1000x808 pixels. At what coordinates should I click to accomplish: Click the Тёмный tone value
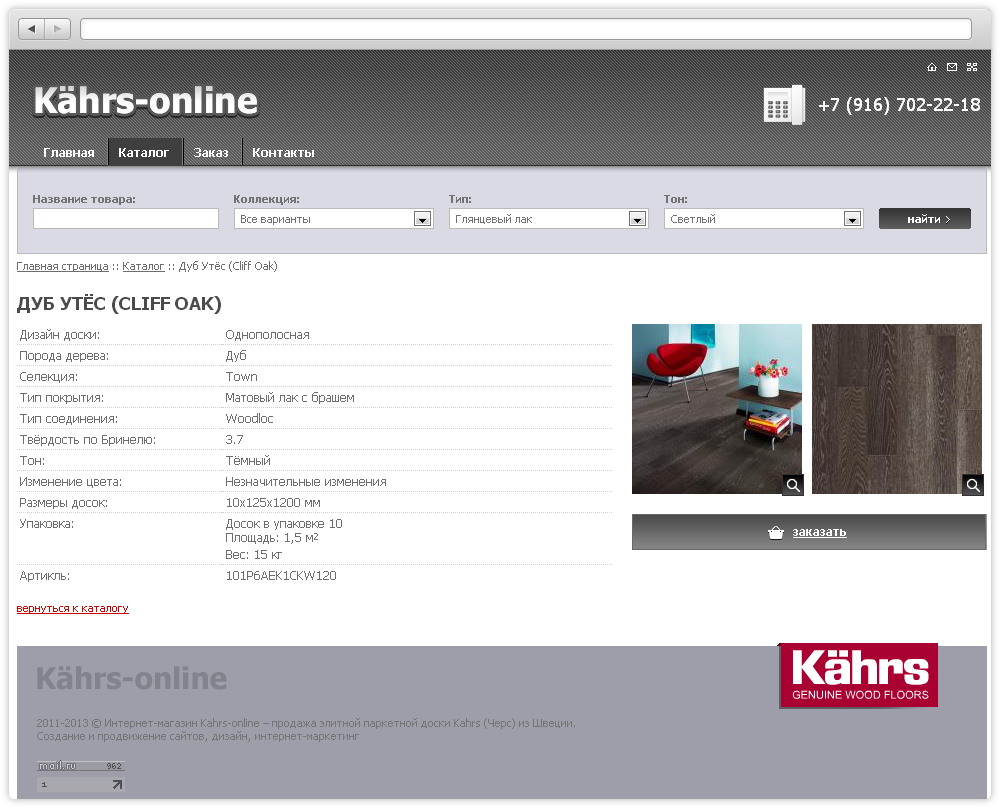[x=248, y=461]
